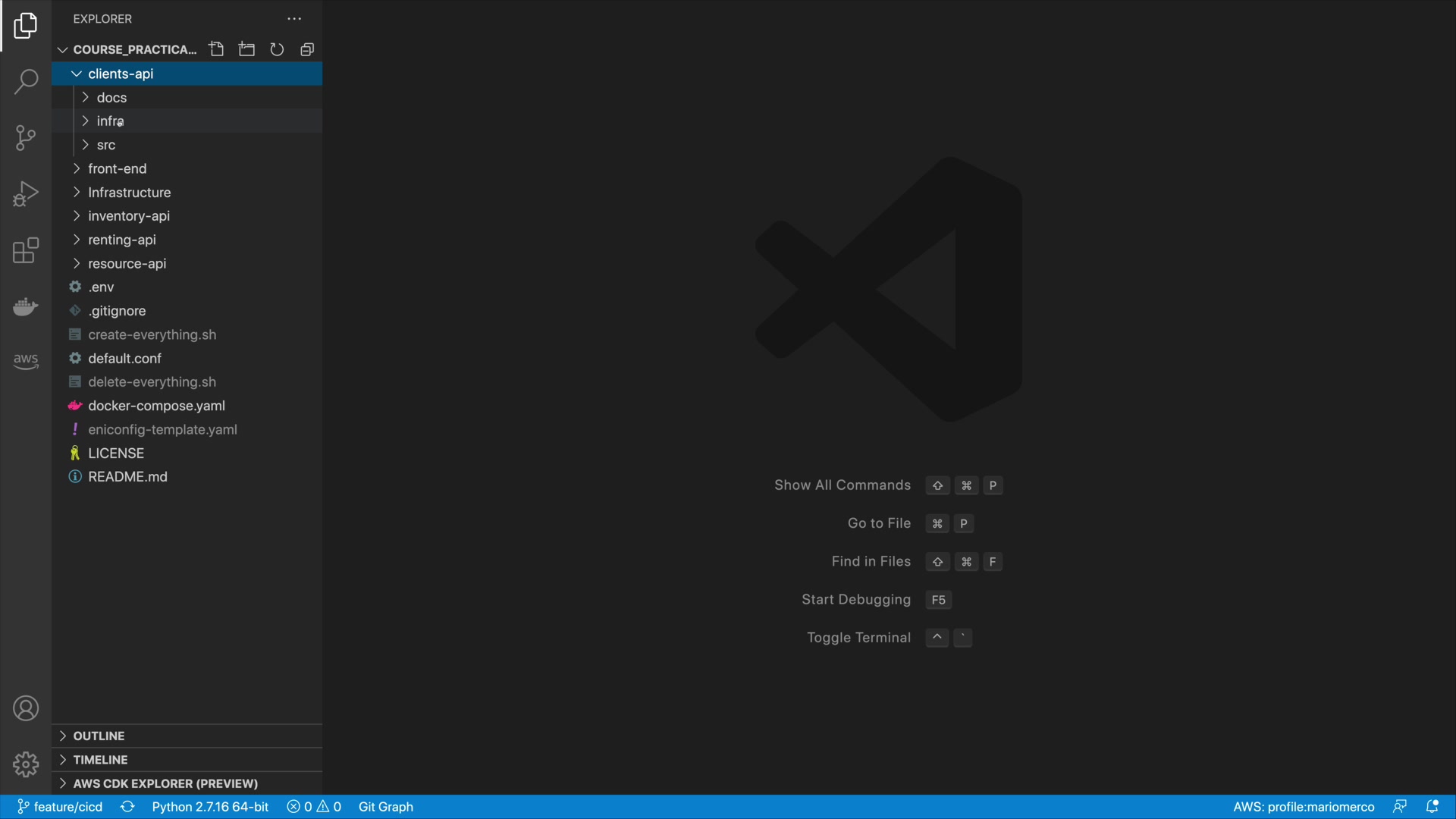Refresh the explorer file tree
Image resolution: width=1456 pixels, height=819 pixels.
pos(277,49)
